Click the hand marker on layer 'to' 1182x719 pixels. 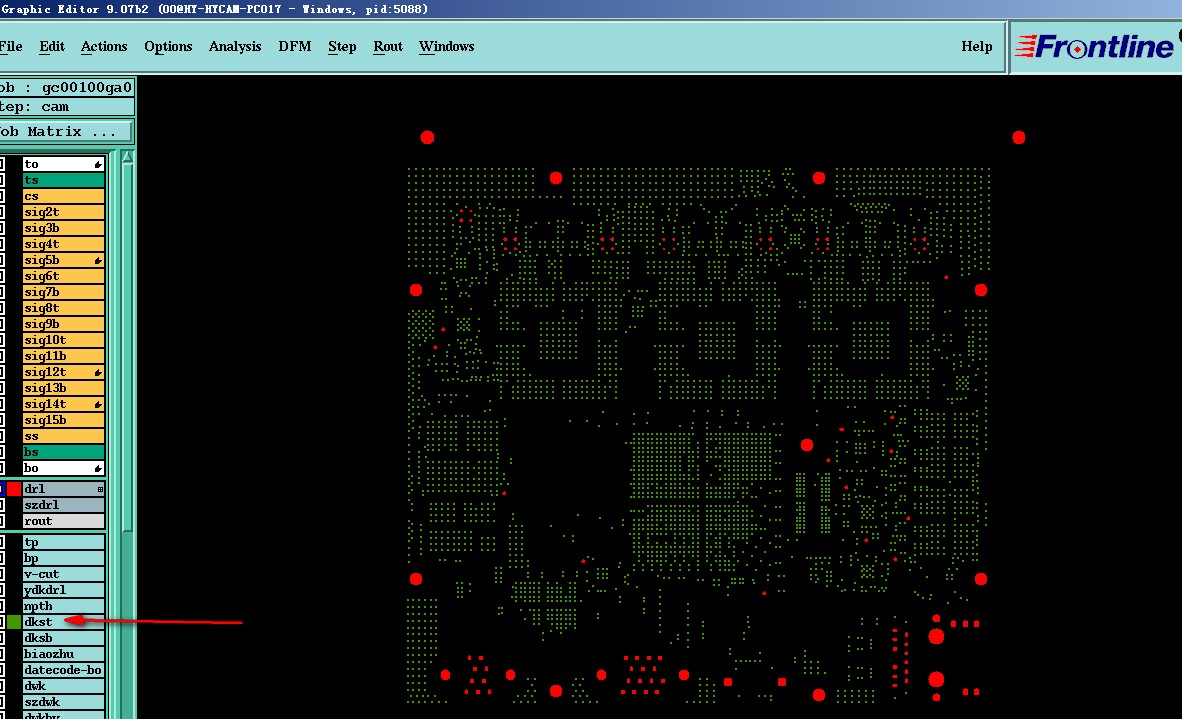(98, 164)
